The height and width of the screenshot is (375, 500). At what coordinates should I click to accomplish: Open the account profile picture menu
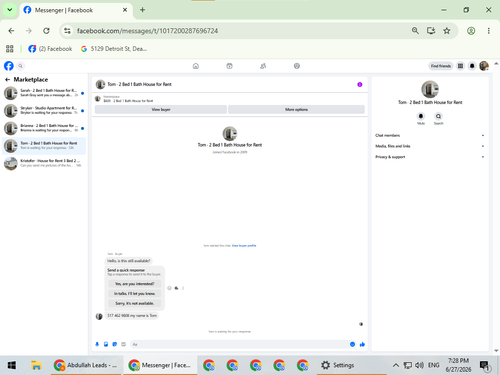(x=484, y=66)
